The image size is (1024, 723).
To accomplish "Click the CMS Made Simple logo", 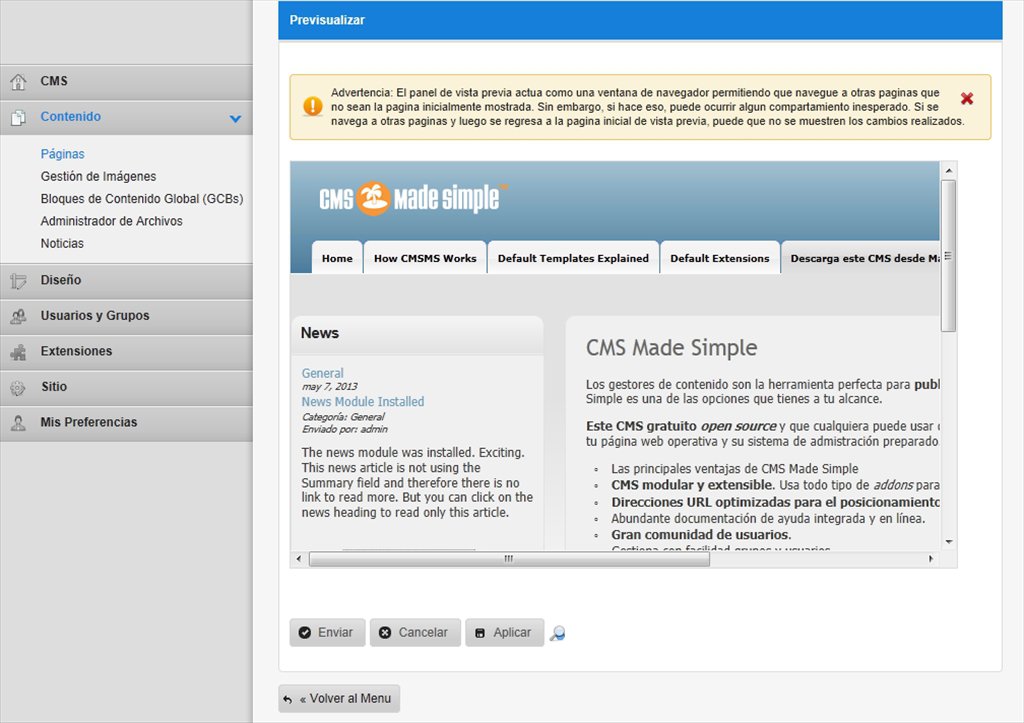I will coord(413,198).
